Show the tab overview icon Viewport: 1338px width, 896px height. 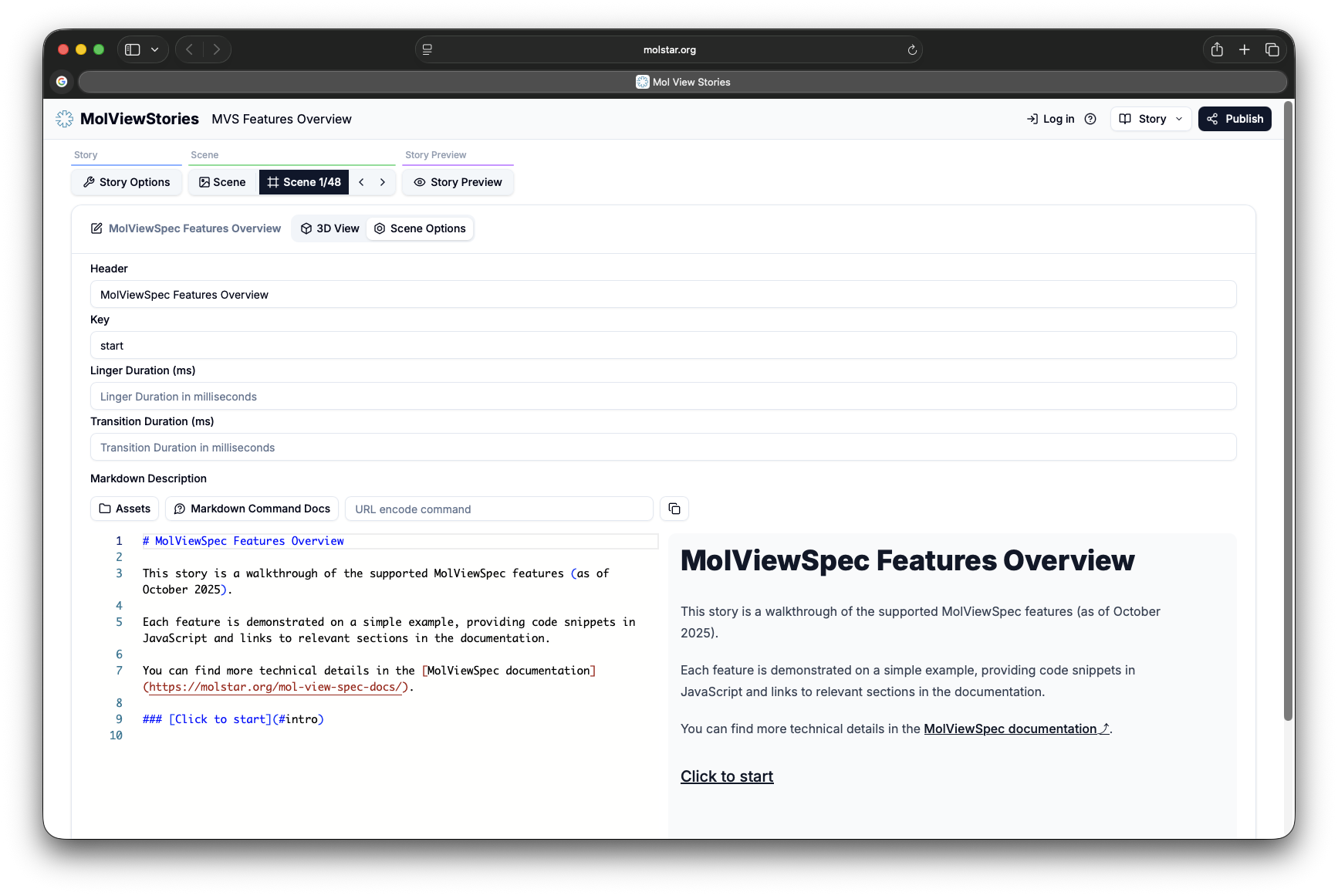(x=1272, y=50)
